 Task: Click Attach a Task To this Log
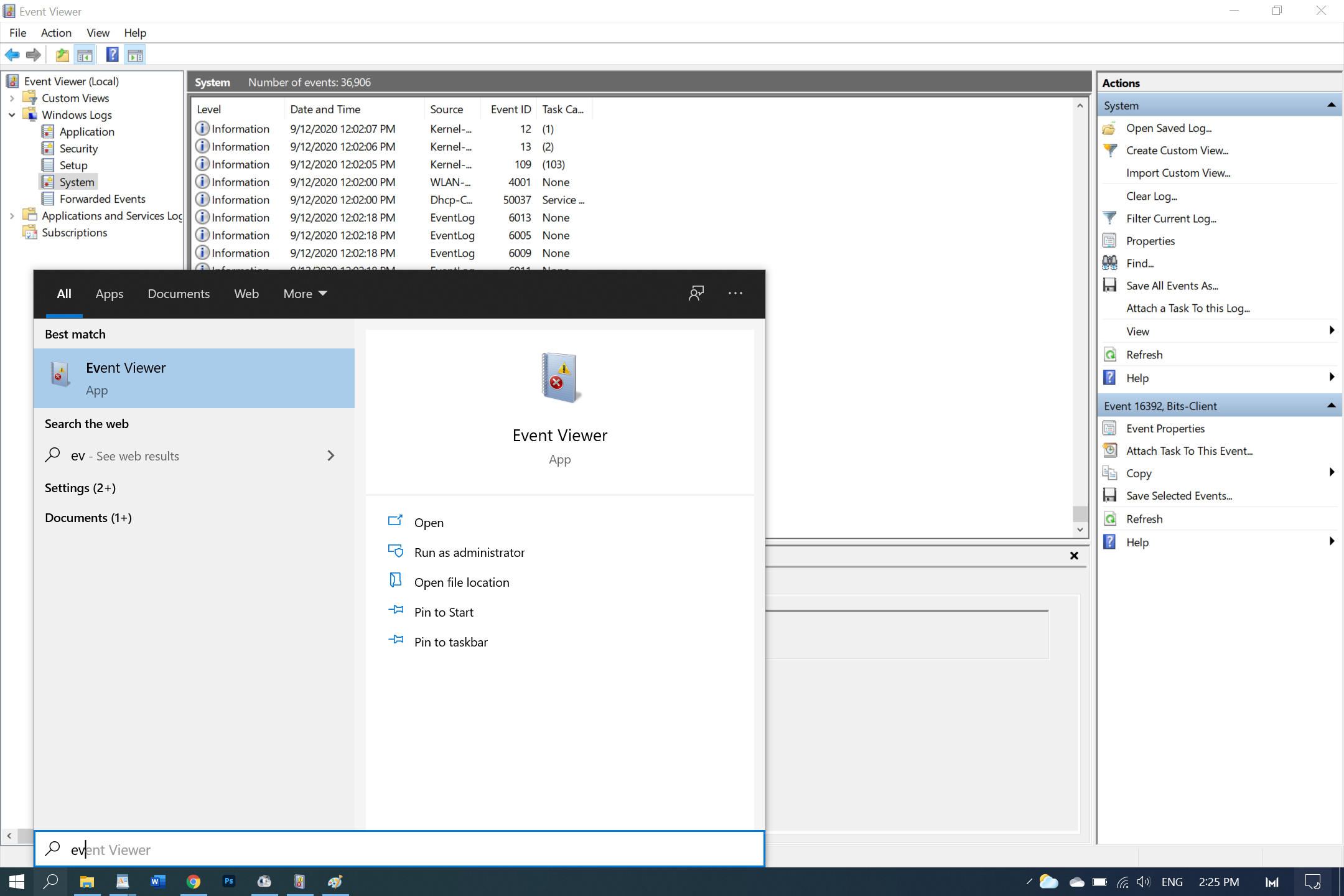[x=1187, y=308]
